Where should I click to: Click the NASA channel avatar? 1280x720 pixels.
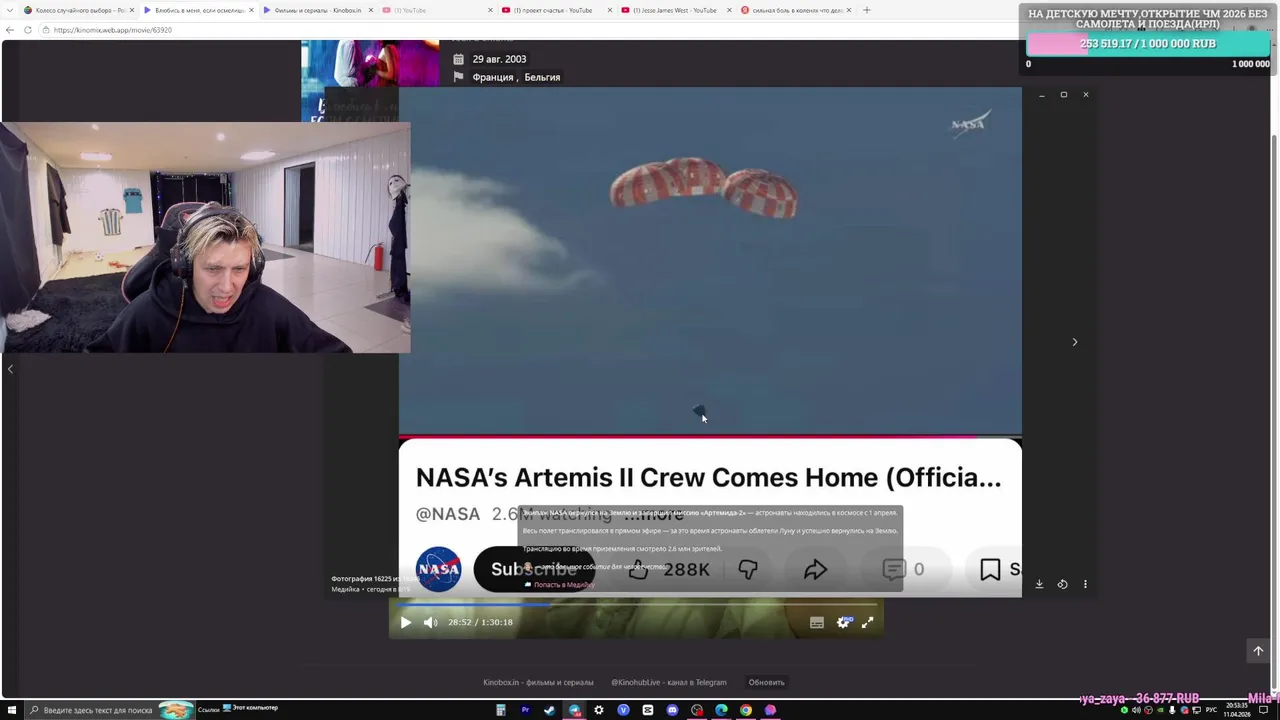[438, 569]
